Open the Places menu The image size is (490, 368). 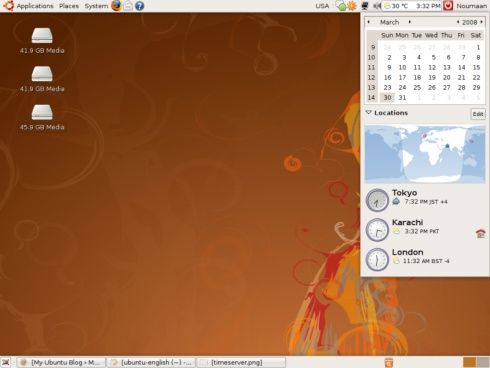[69, 6]
